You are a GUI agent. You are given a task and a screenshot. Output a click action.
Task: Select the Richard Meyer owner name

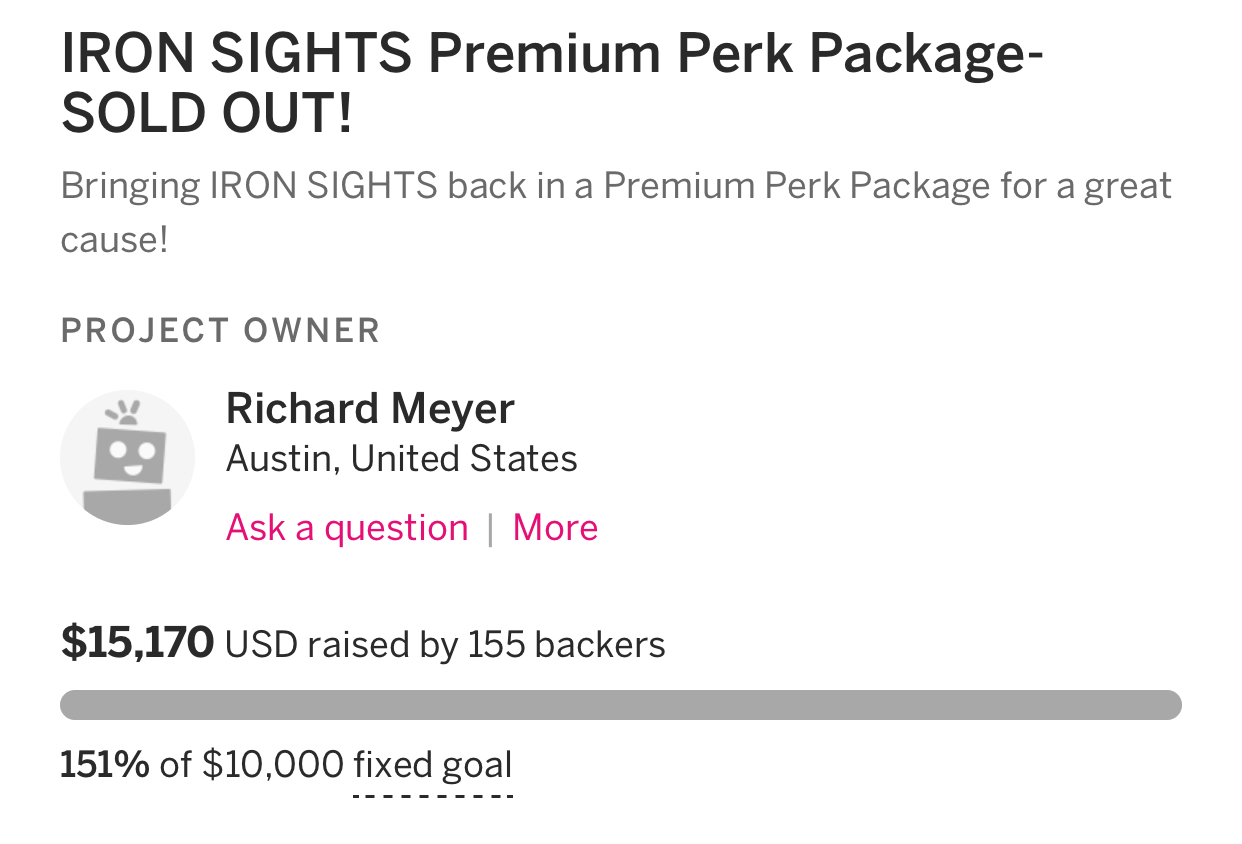pos(370,408)
